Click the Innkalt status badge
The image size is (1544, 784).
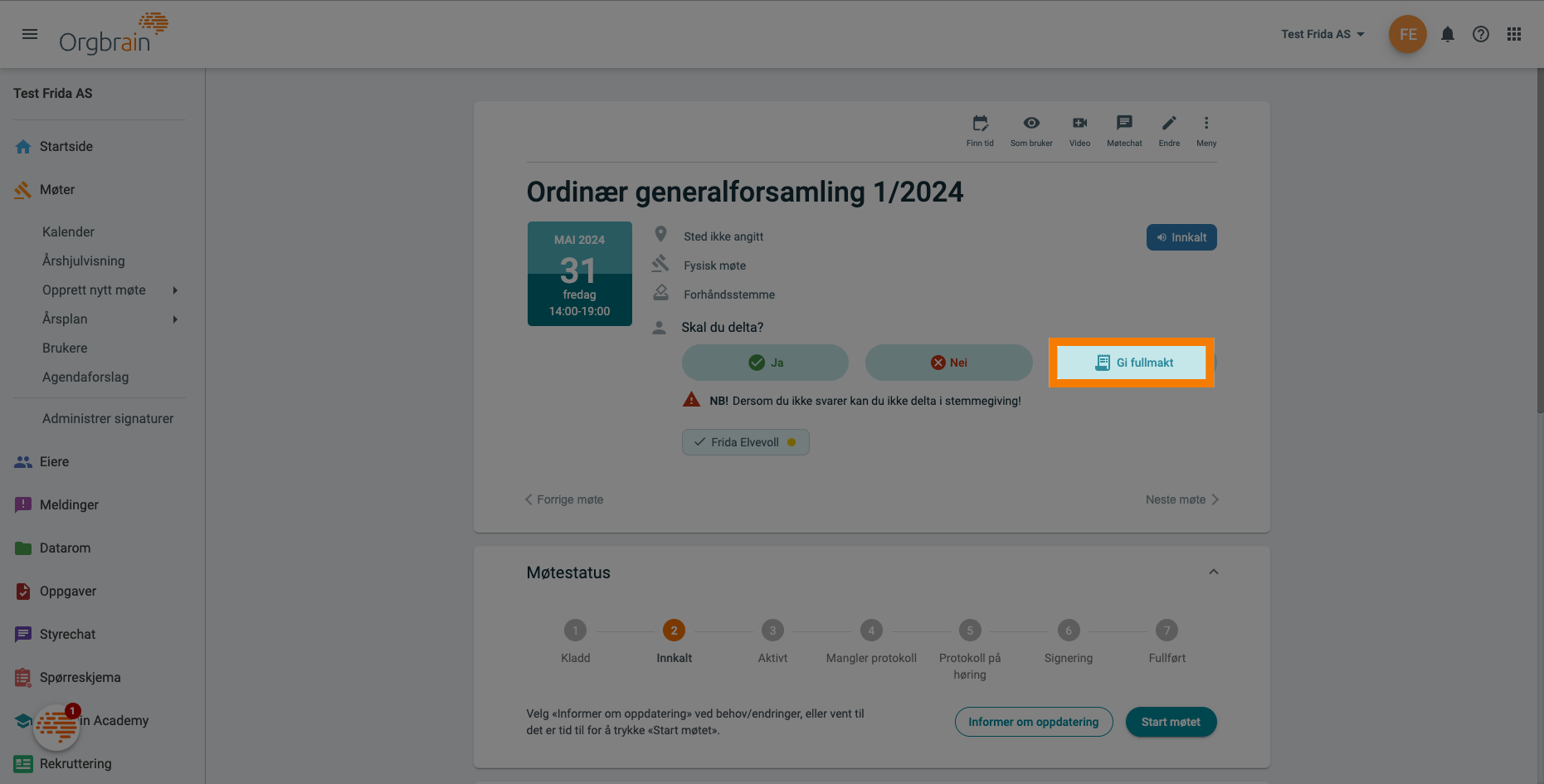pyautogui.click(x=1181, y=237)
